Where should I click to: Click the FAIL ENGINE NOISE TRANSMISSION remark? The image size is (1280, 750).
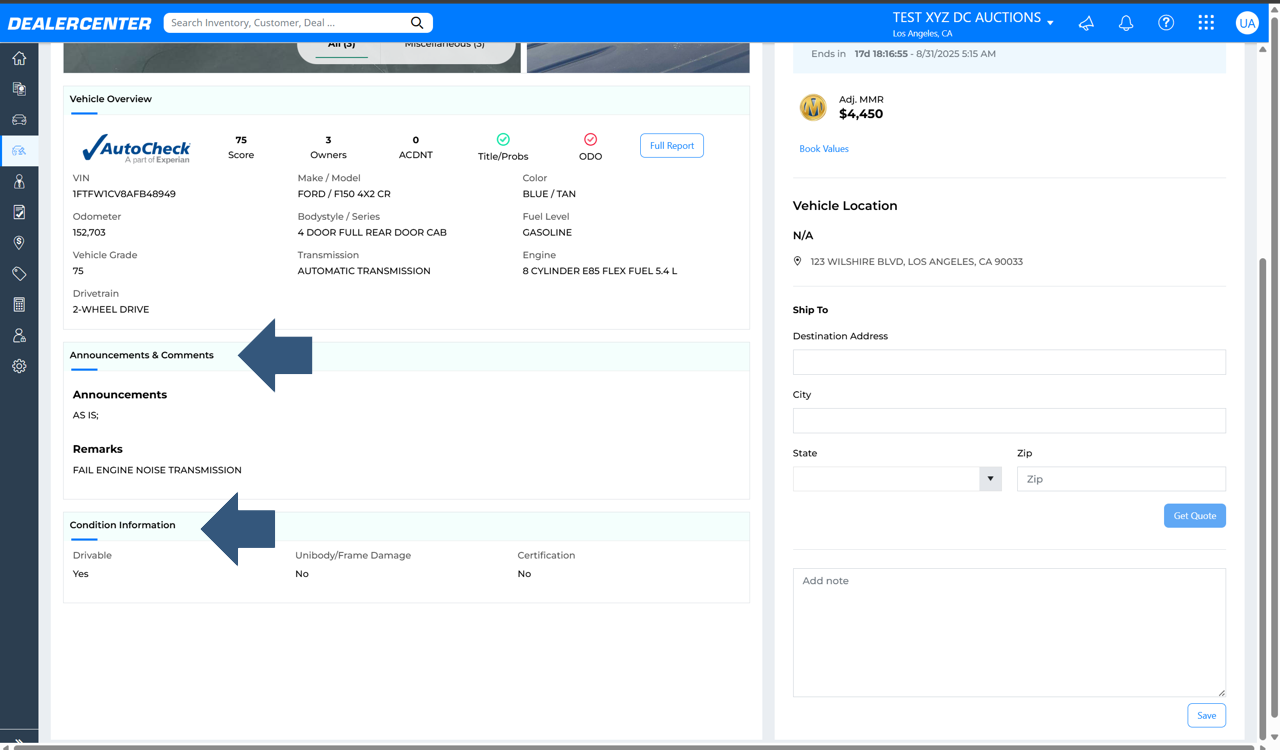pos(157,470)
